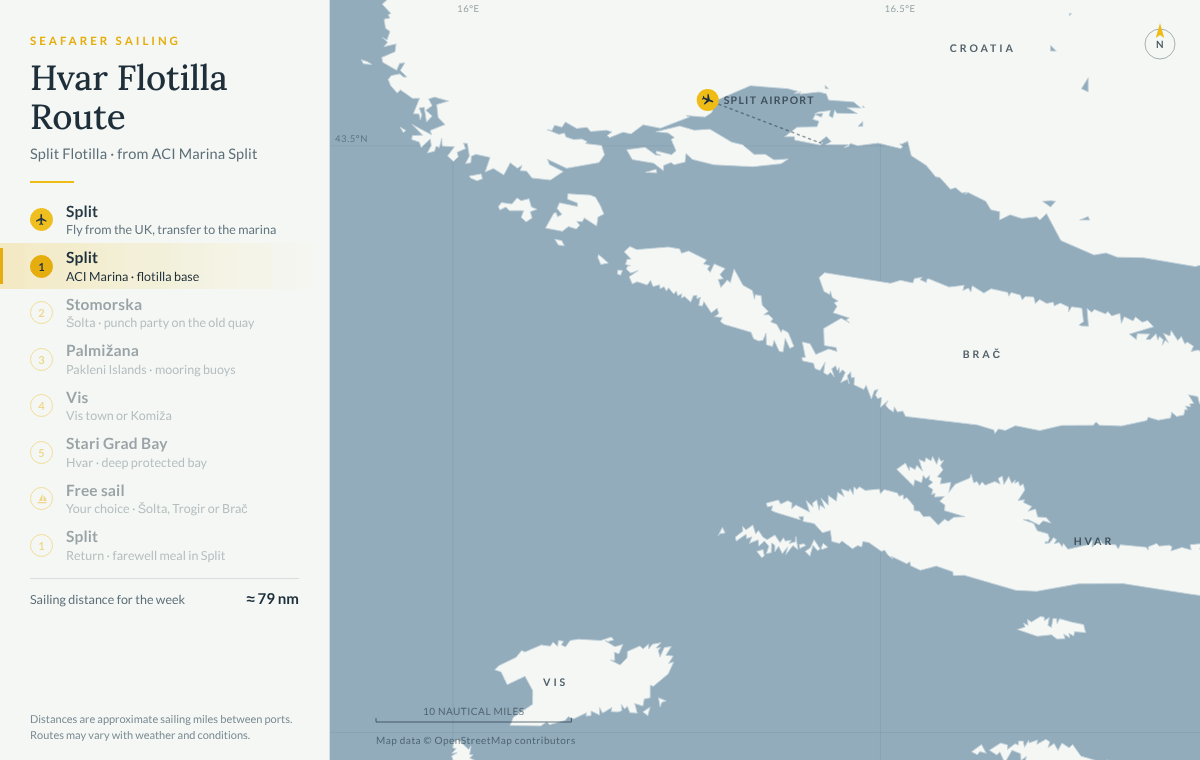Click the VIS island label
1200x760 pixels.
(x=555, y=682)
